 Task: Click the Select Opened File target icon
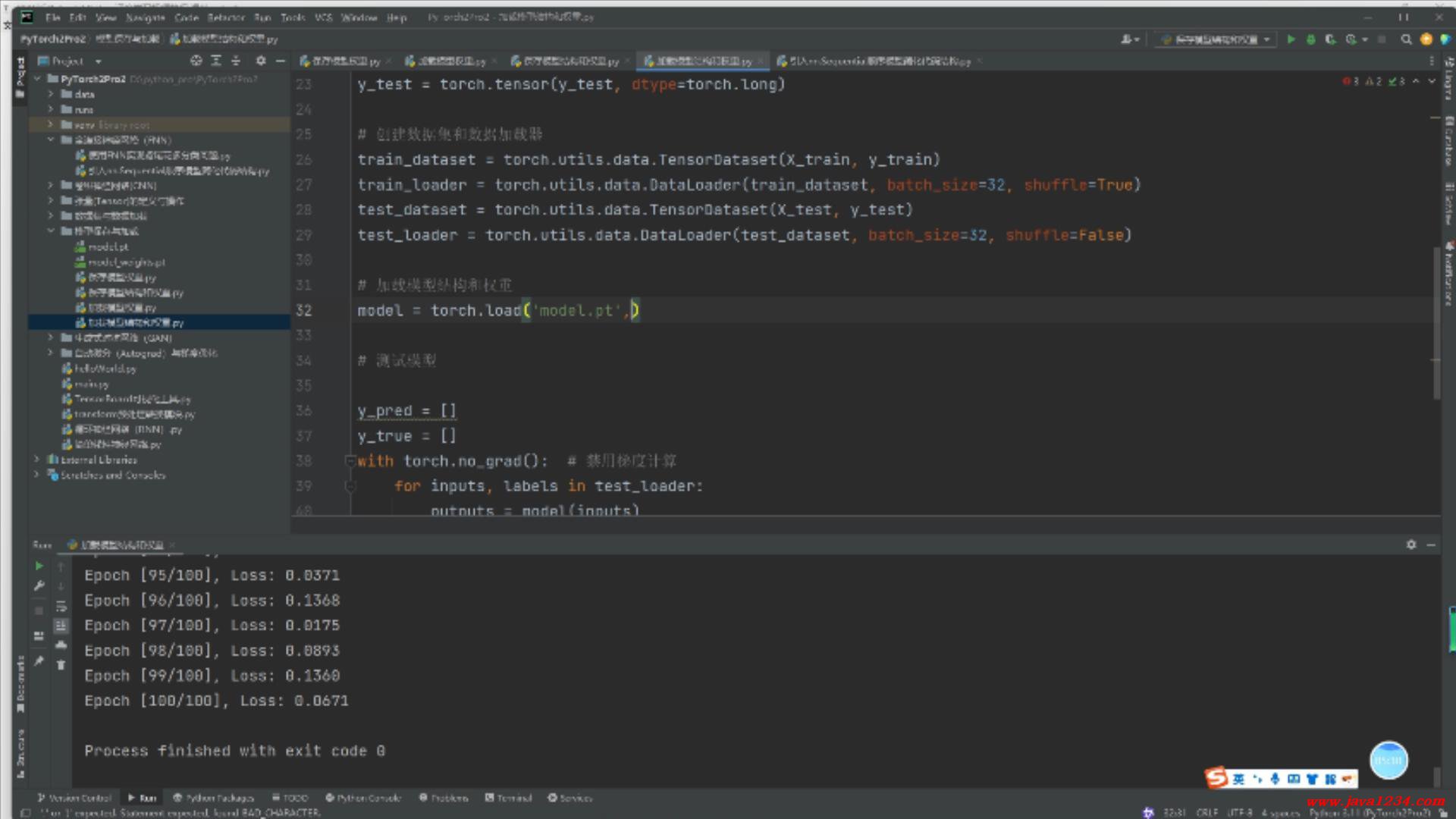coord(196,61)
